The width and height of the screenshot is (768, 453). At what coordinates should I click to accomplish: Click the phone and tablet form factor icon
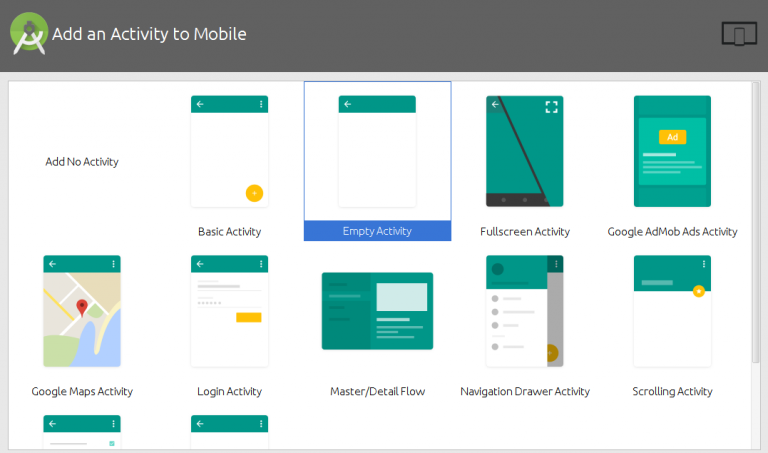(739, 34)
